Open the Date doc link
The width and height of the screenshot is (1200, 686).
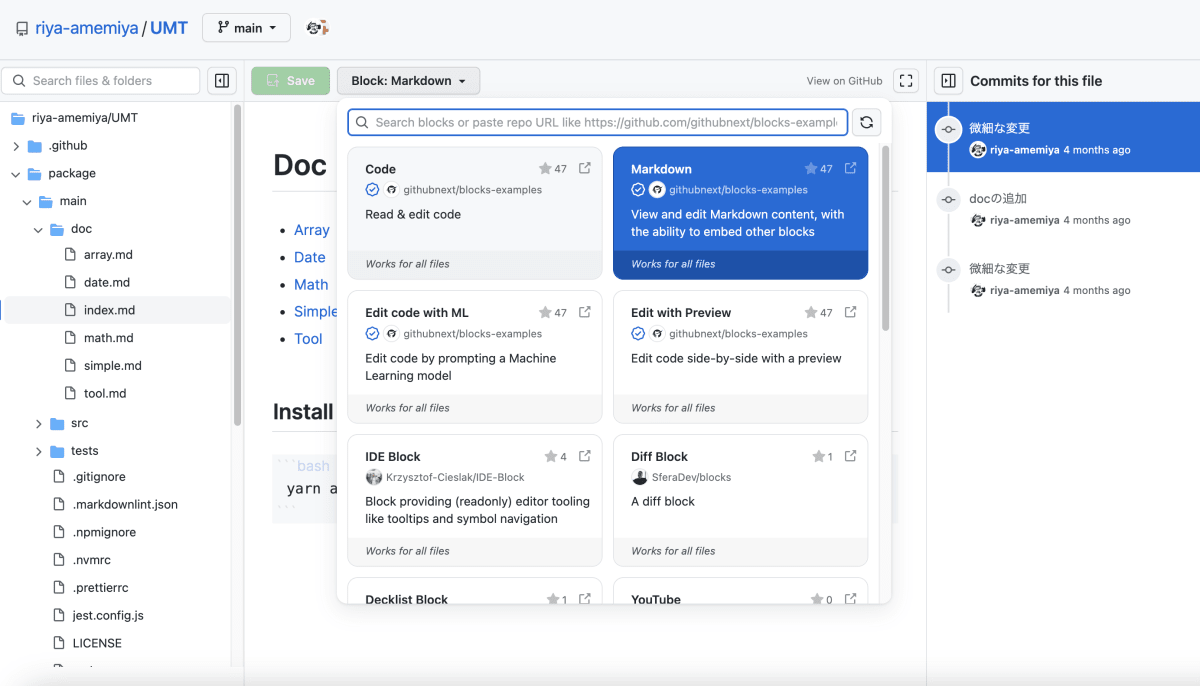[x=310, y=257]
